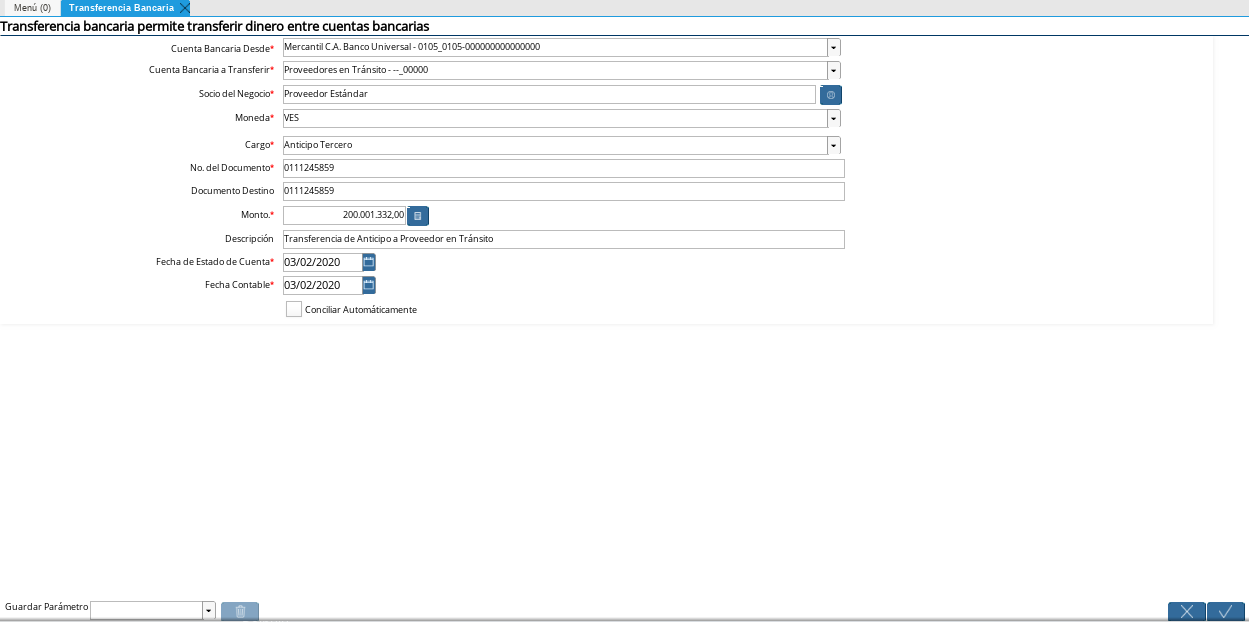Click the Guardar Parámetro input box
This screenshot has width=1249, height=622.
point(146,610)
